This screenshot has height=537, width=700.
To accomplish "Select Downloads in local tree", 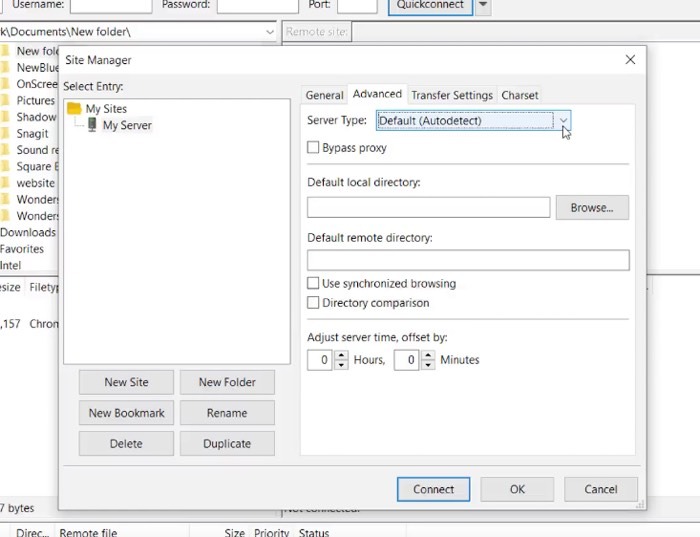I will click(x=28, y=232).
